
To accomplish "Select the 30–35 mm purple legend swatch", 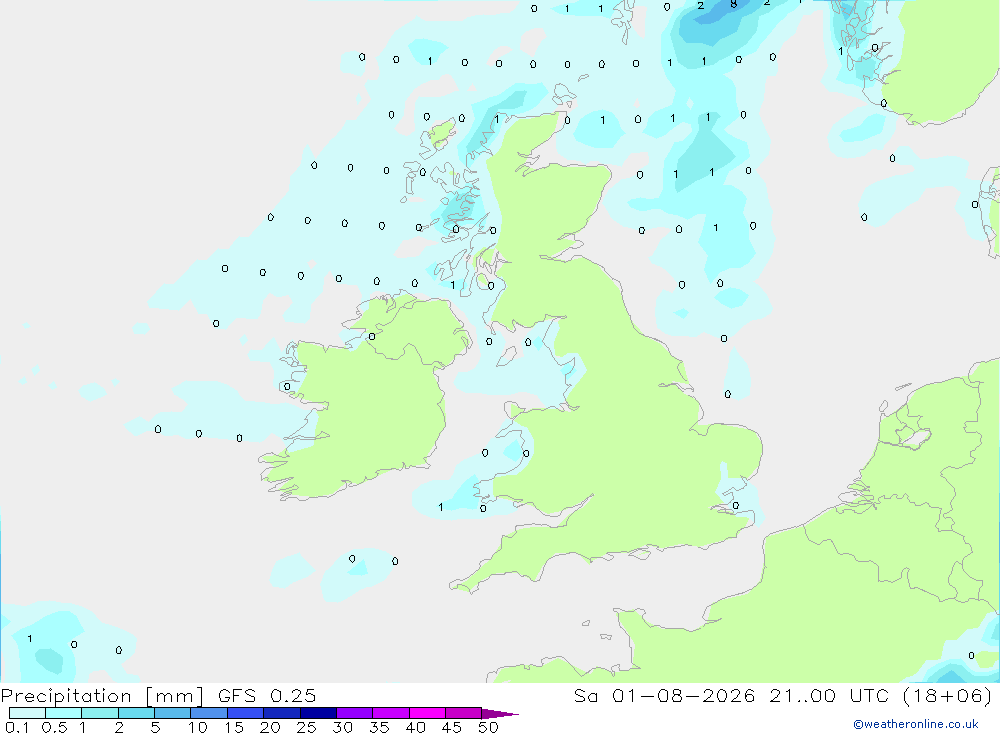I will 355,713.
